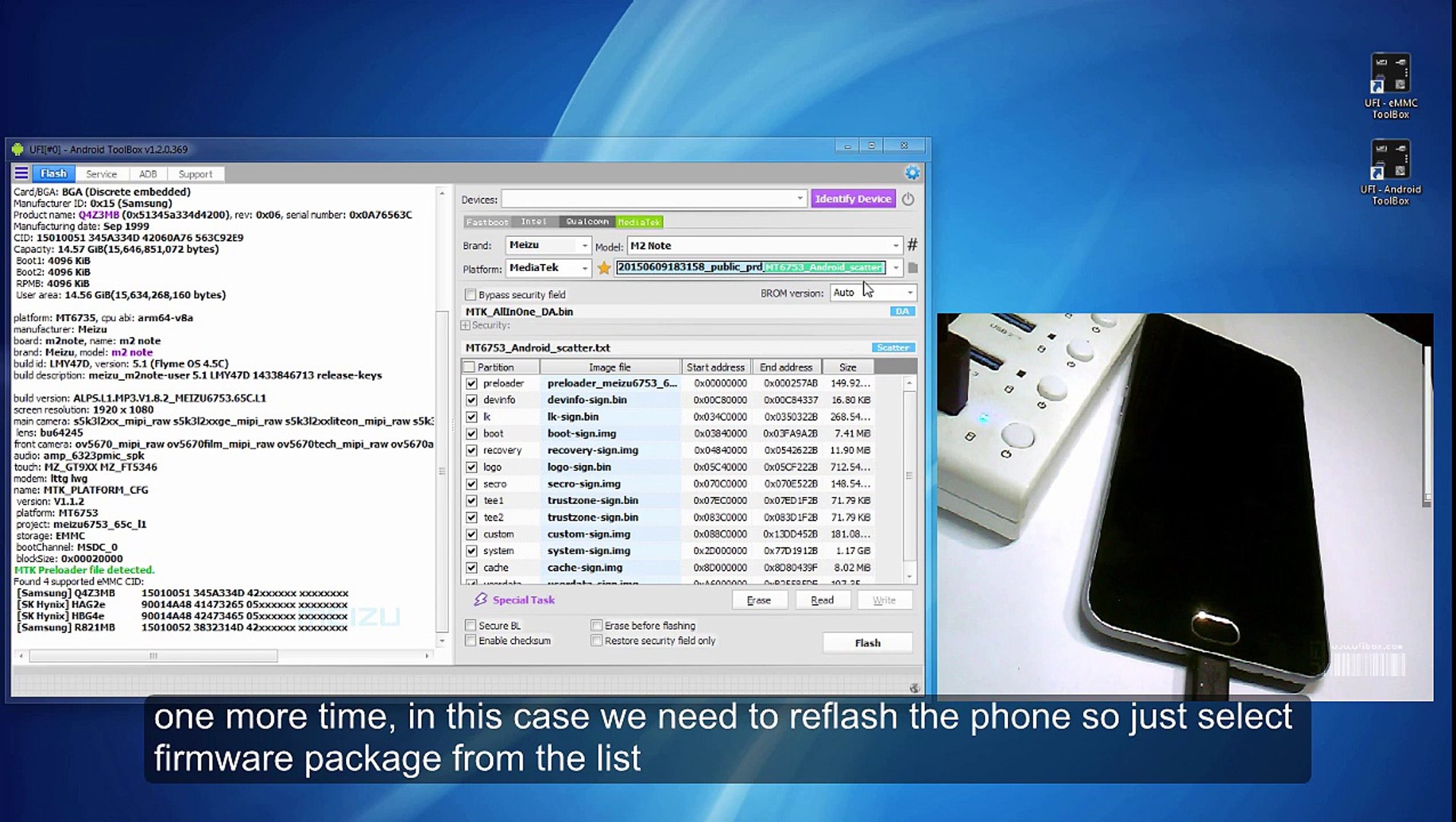Select the MediaTek mode tab
The width and height of the screenshot is (1456, 822).
(639, 222)
